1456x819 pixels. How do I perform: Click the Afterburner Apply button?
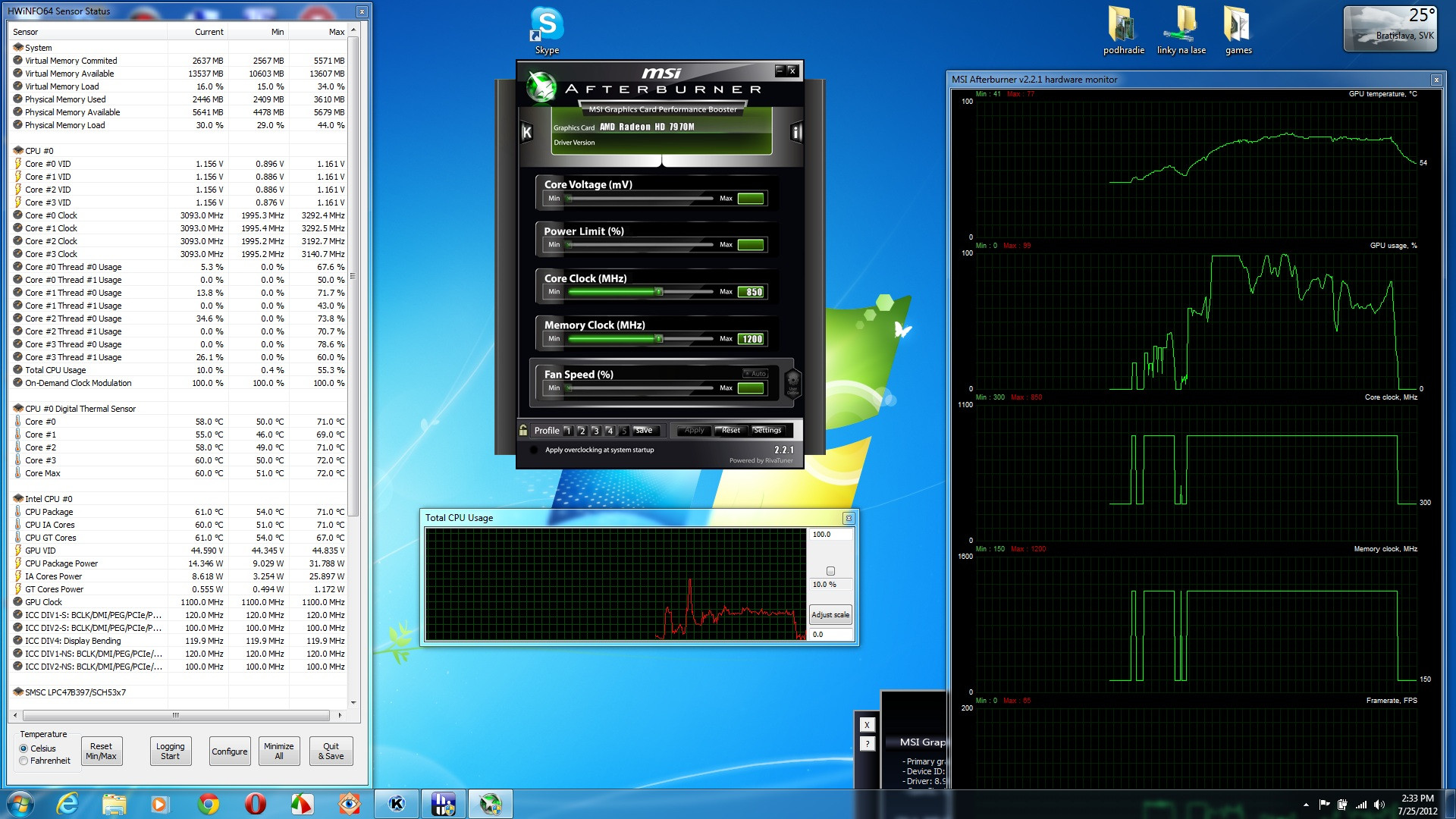(694, 430)
